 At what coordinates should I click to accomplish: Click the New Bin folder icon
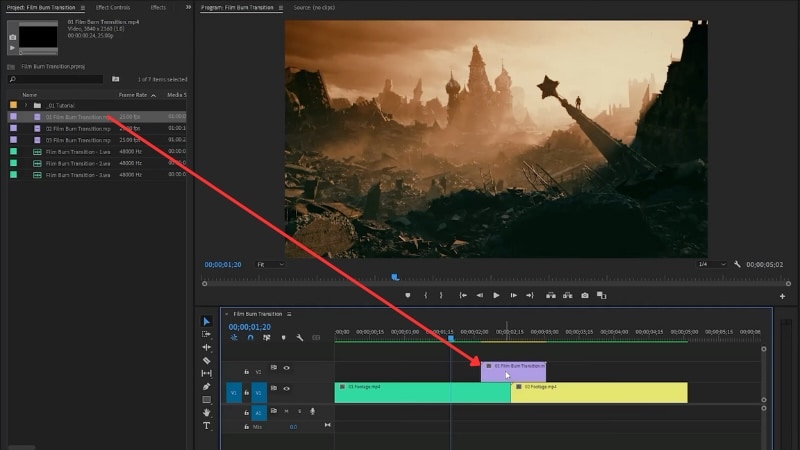[x=116, y=79]
